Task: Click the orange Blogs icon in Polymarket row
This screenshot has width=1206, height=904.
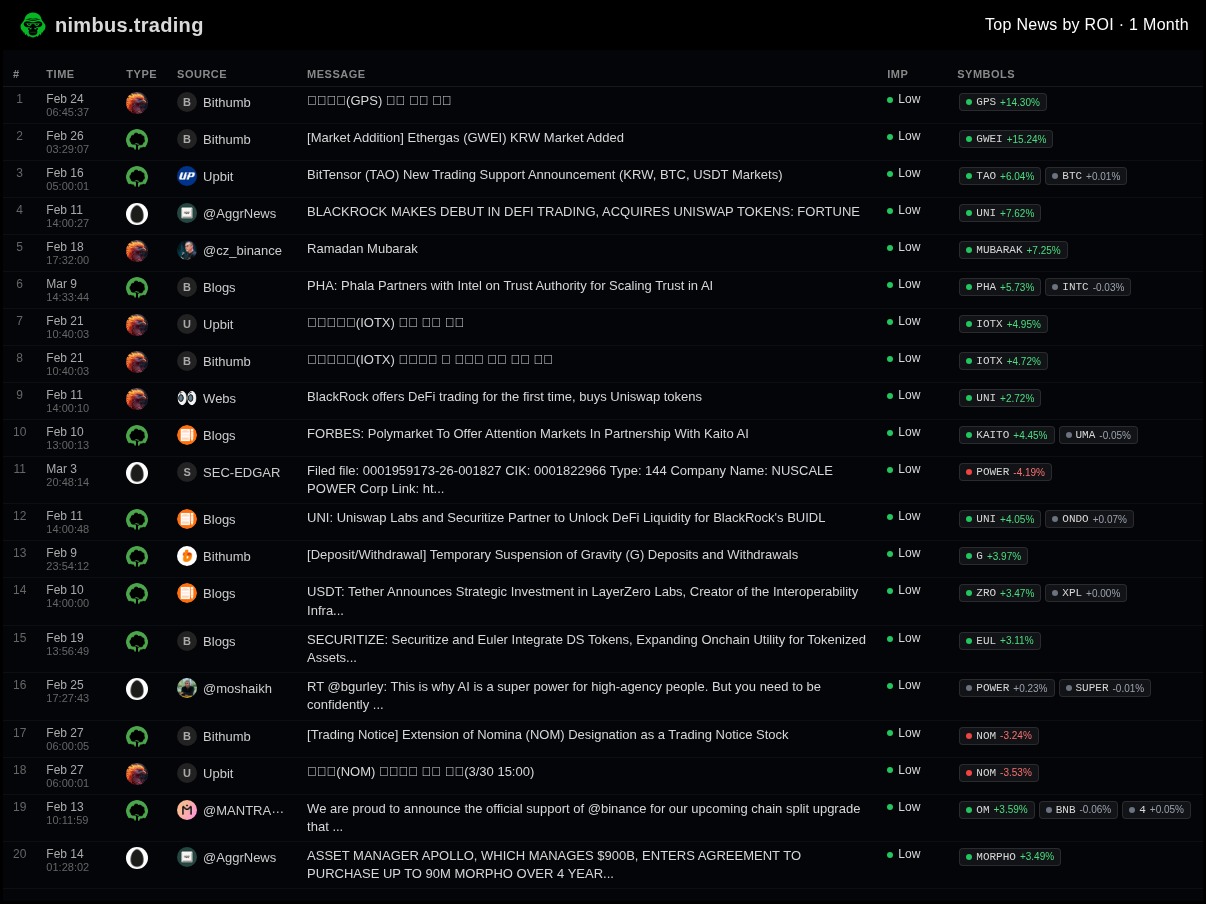Action: 187,435
